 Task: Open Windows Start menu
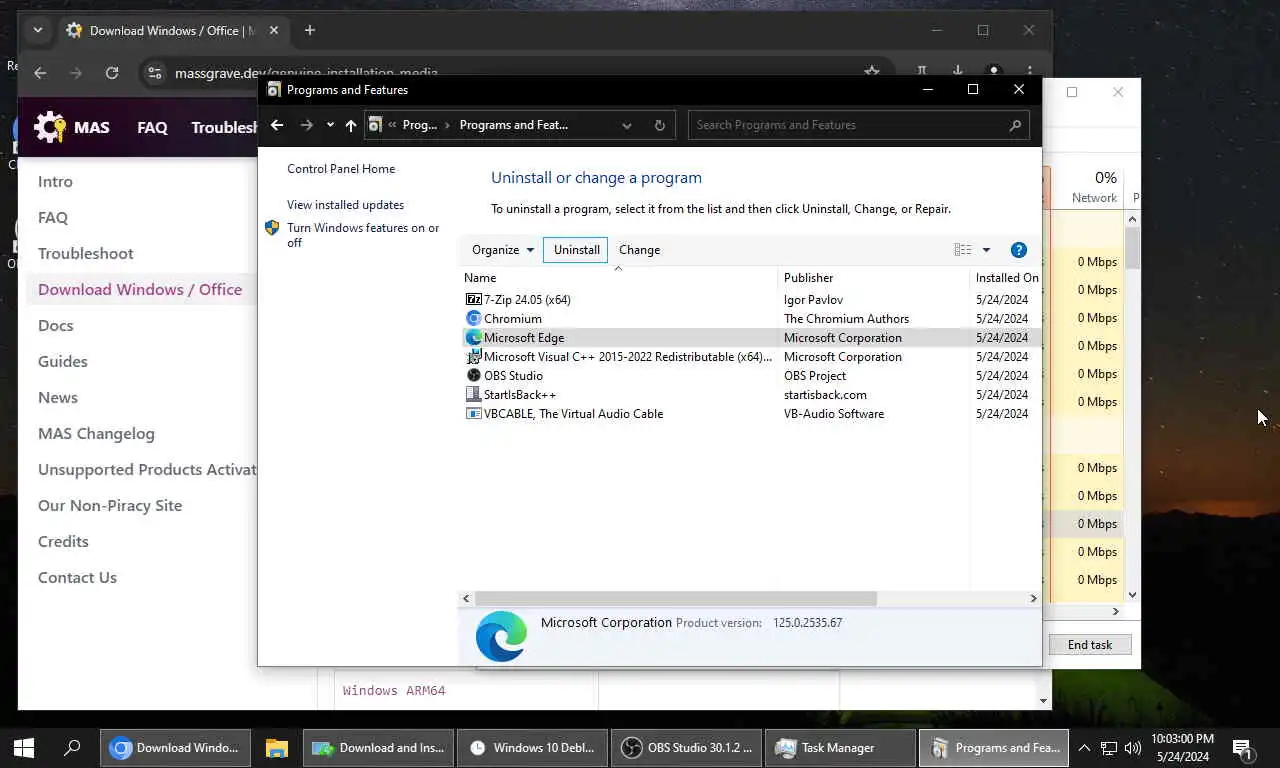click(x=24, y=747)
